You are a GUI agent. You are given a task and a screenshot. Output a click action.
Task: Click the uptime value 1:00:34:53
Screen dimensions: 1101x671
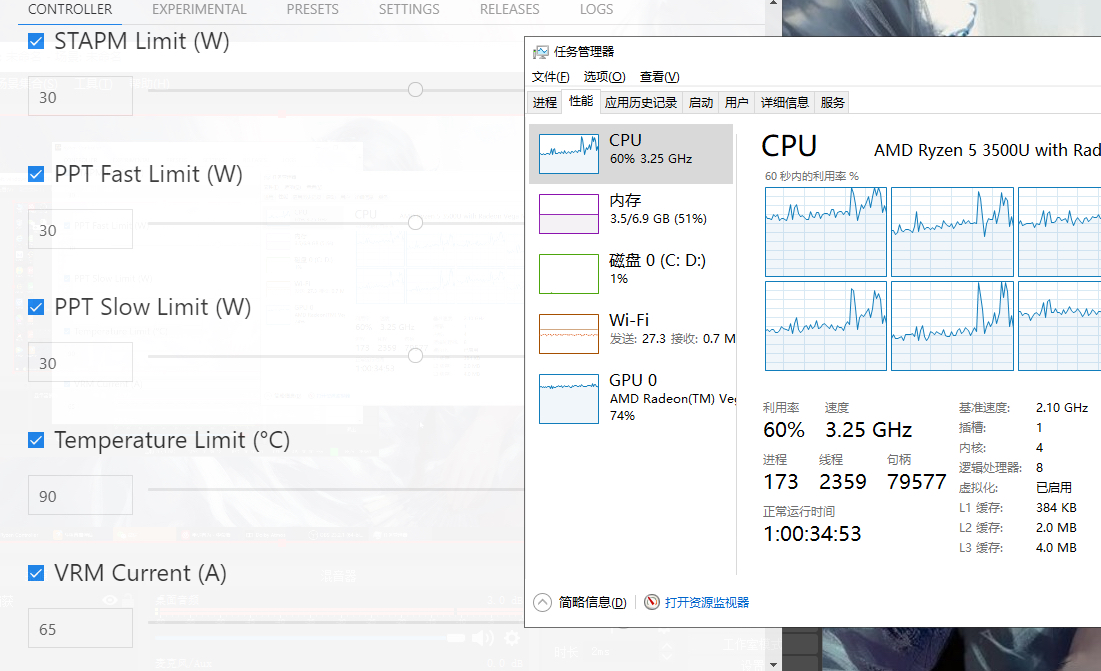(812, 534)
